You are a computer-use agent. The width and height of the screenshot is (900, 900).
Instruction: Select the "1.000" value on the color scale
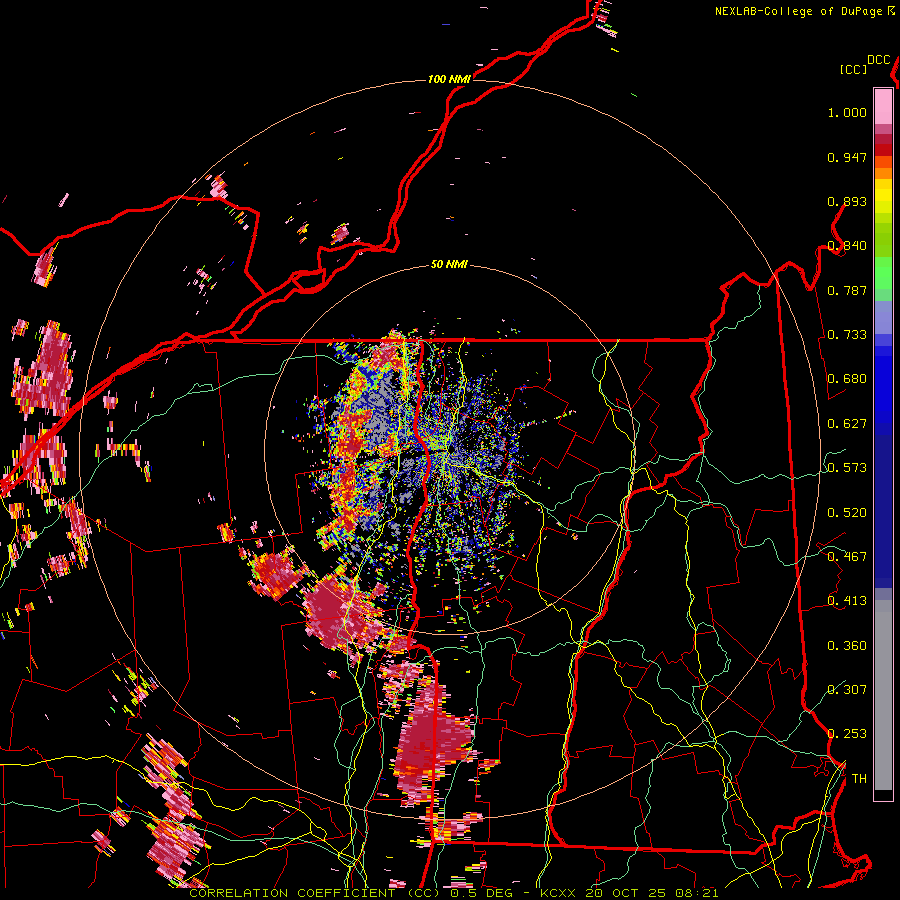pos(847,112)
